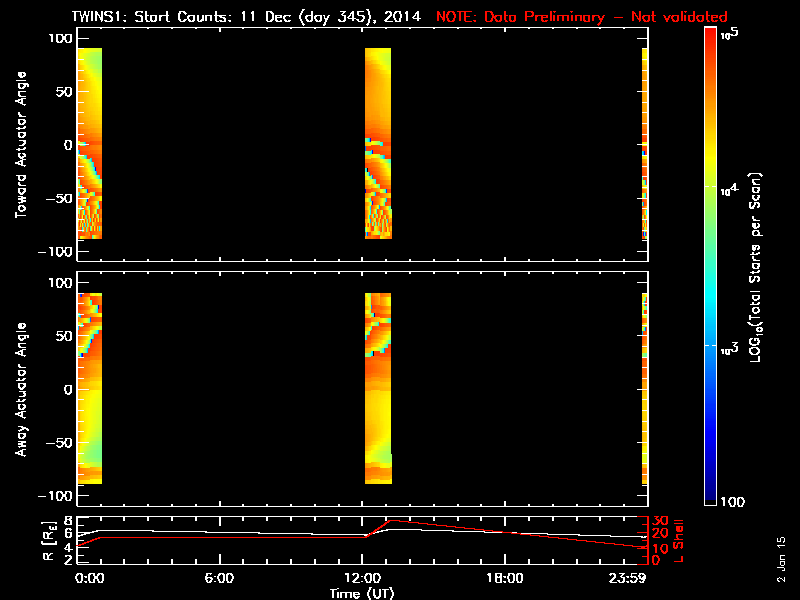Click the LOG10 Total Starts per Scan label
Screen dimensions: 800x600
click(x=758, y=265)
